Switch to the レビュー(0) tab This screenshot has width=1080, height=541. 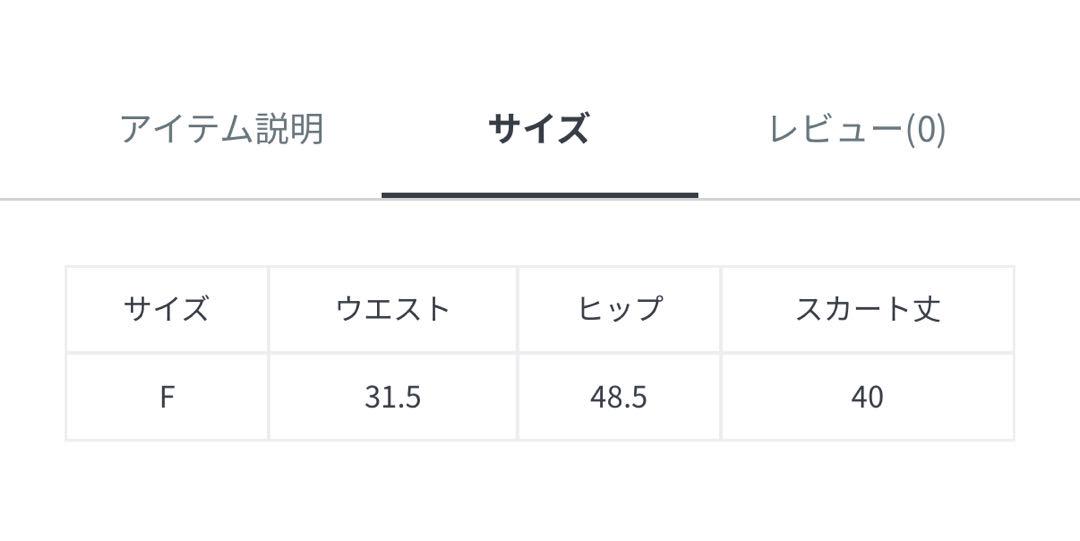pyautogui.click(x=857, y=129)
